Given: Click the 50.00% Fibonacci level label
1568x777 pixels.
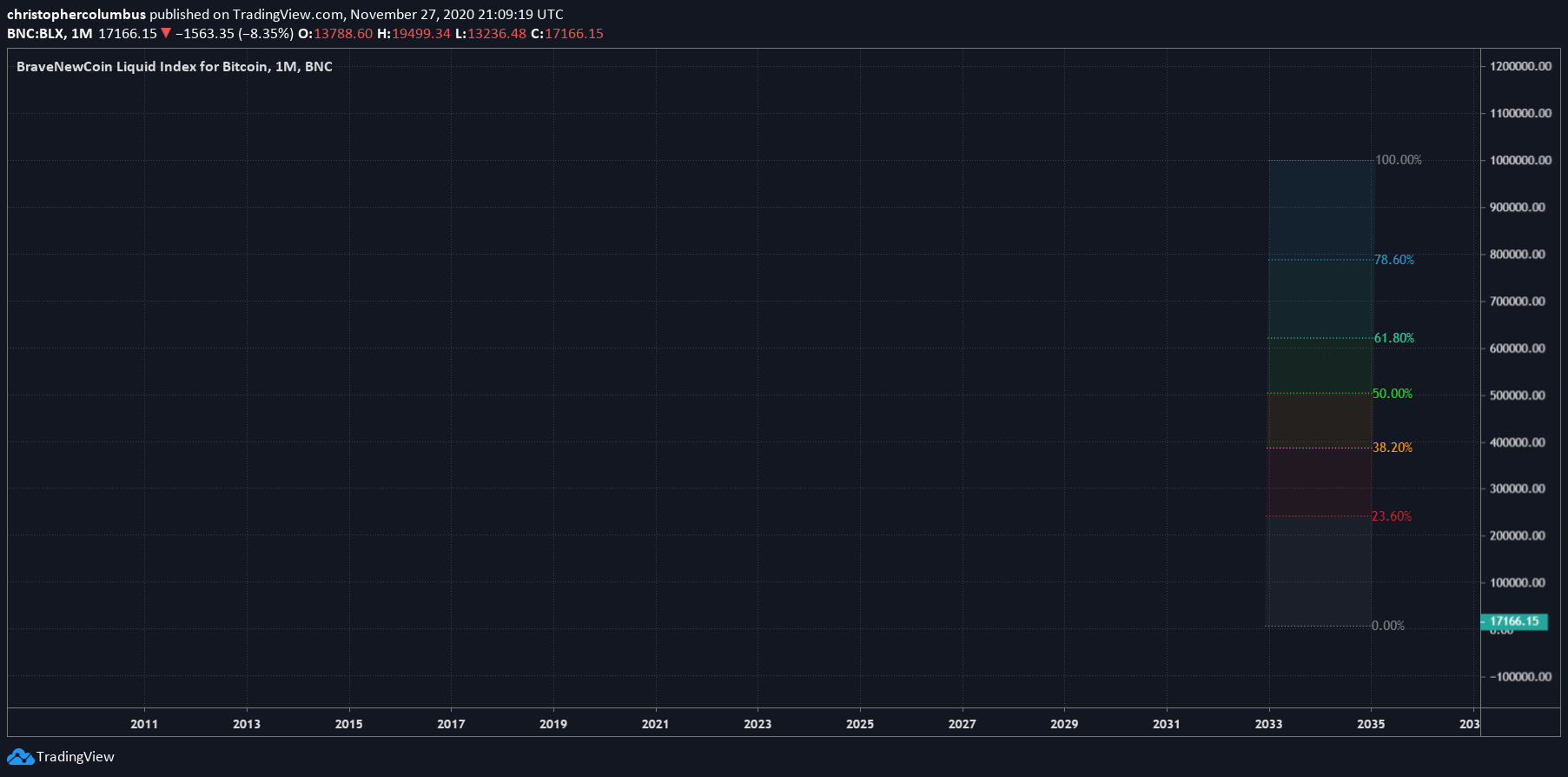Looking at the screenshot, I should pos(1393,394).
